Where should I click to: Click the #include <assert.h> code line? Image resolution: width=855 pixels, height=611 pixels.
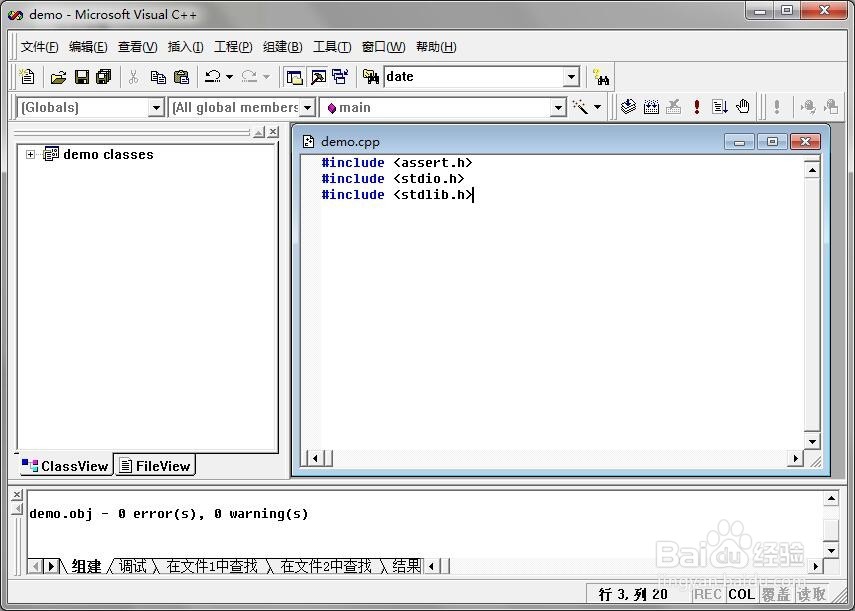pyautogui.click(x=396, y=162)
